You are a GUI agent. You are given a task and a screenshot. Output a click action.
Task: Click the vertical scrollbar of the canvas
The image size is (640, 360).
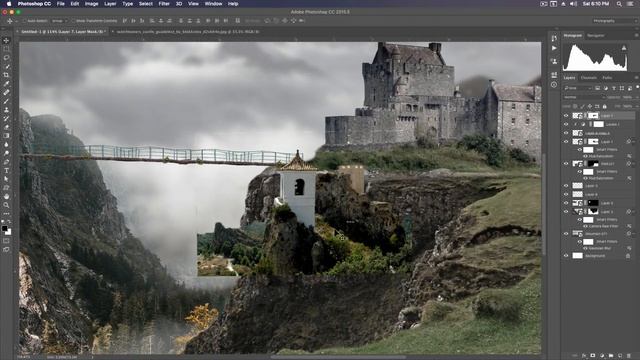pos(544,204)
